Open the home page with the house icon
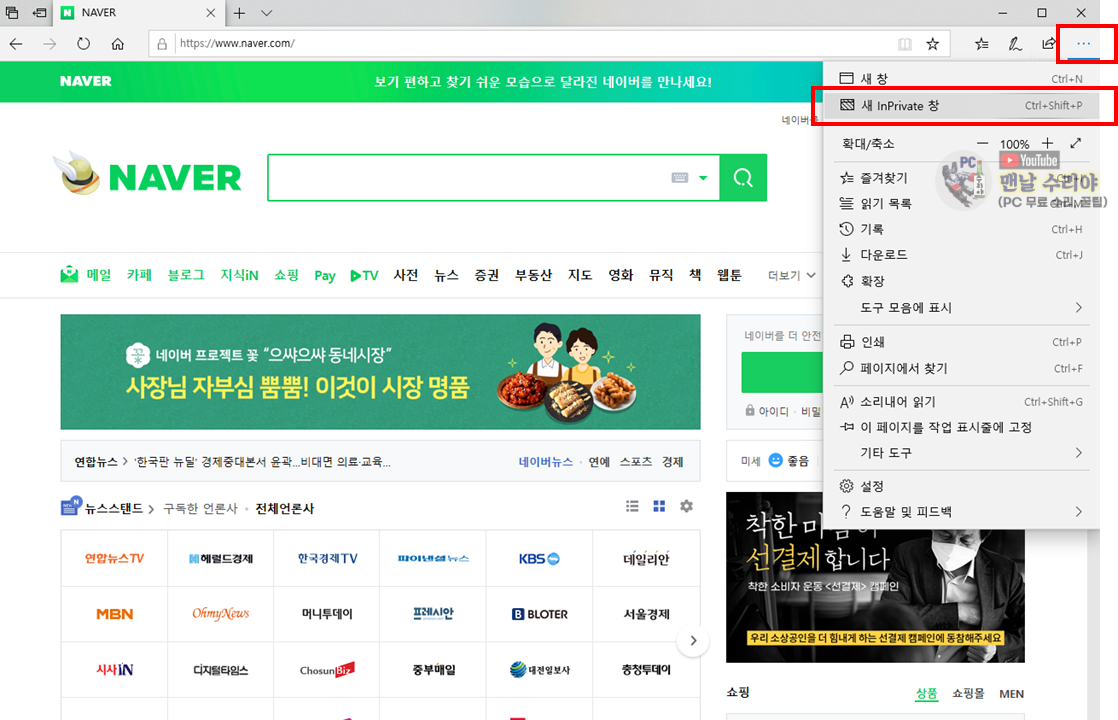The height and width of the screenshot is (720, 1118). pyautogui.click(x=118, y=44)
